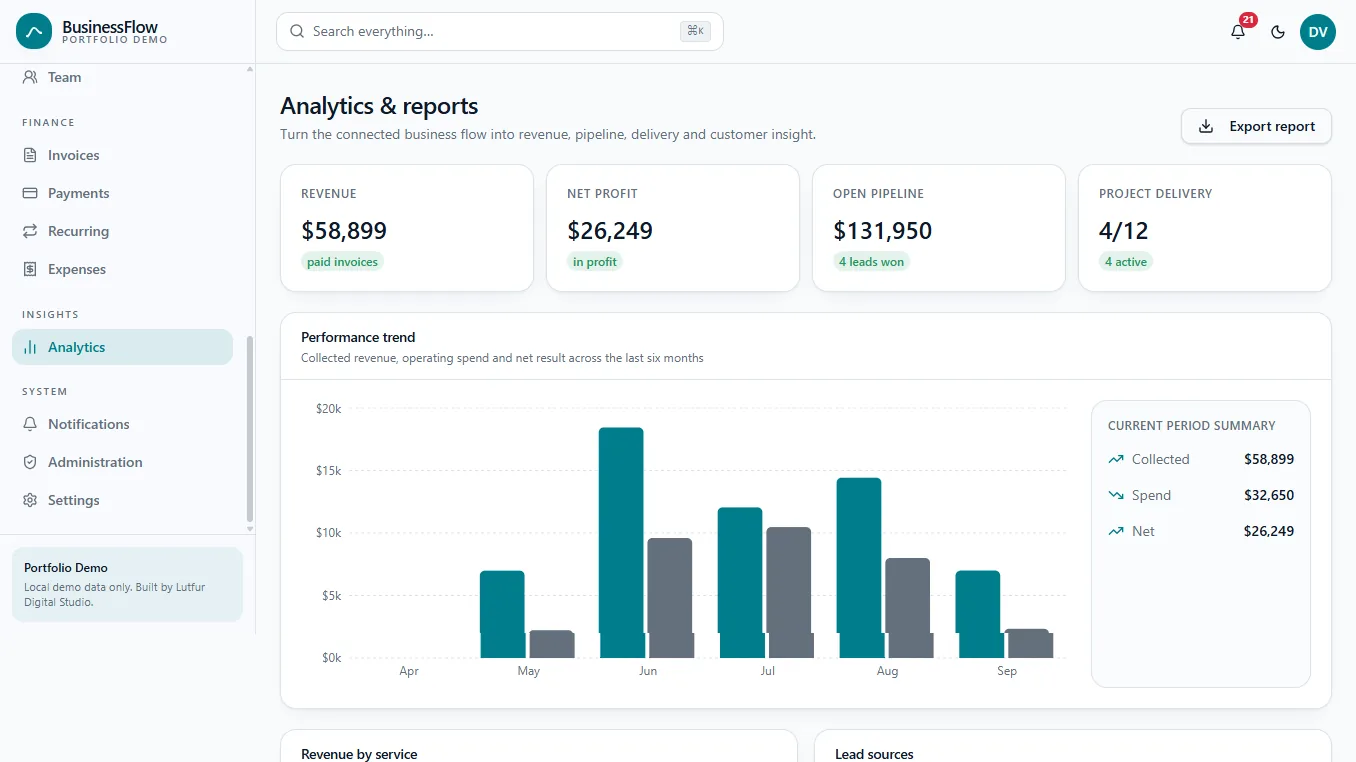The width and height of the screenshot is (1356, 762).
Task: Open the Administration page
Action: pyautogui.click(x=122, y=462)
